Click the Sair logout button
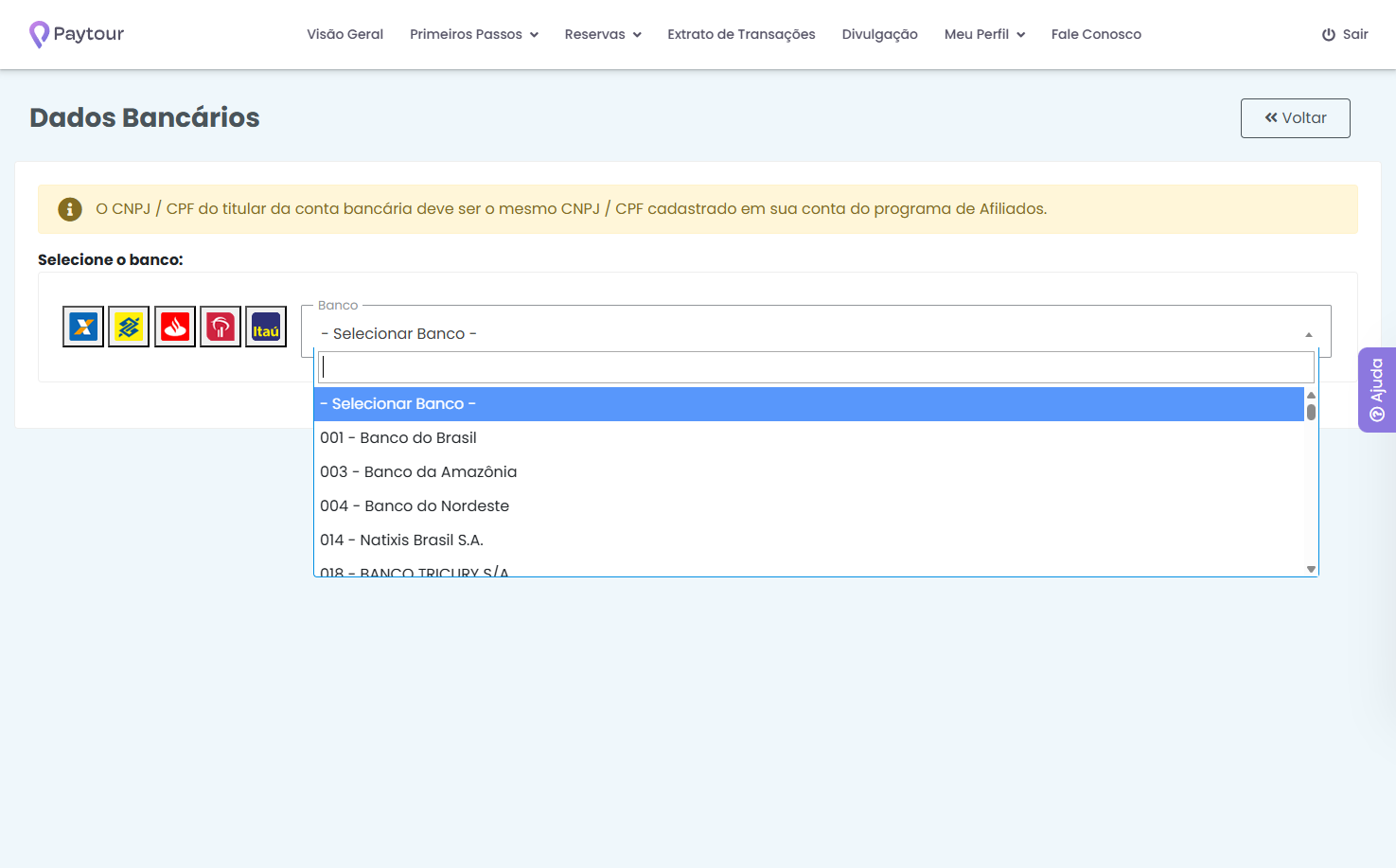 (1345, 34)
